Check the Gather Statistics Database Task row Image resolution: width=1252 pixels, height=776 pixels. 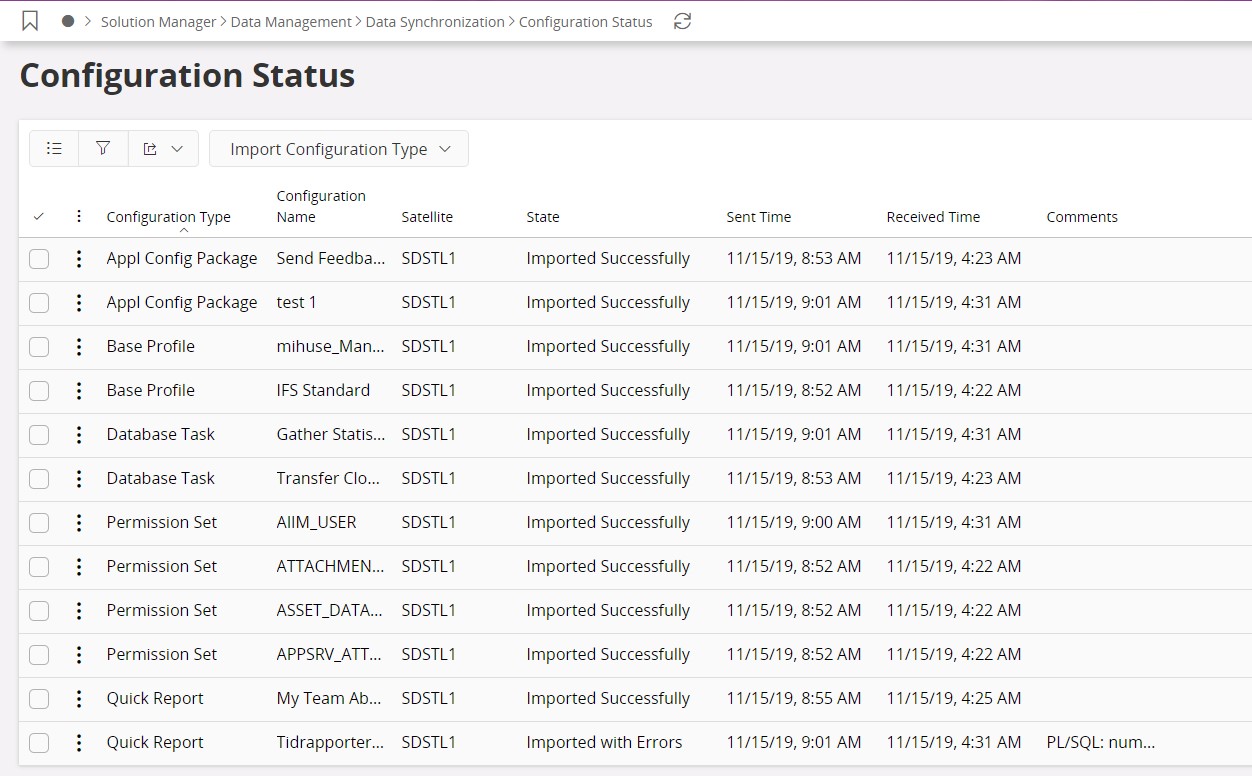[x=39, y=435]
